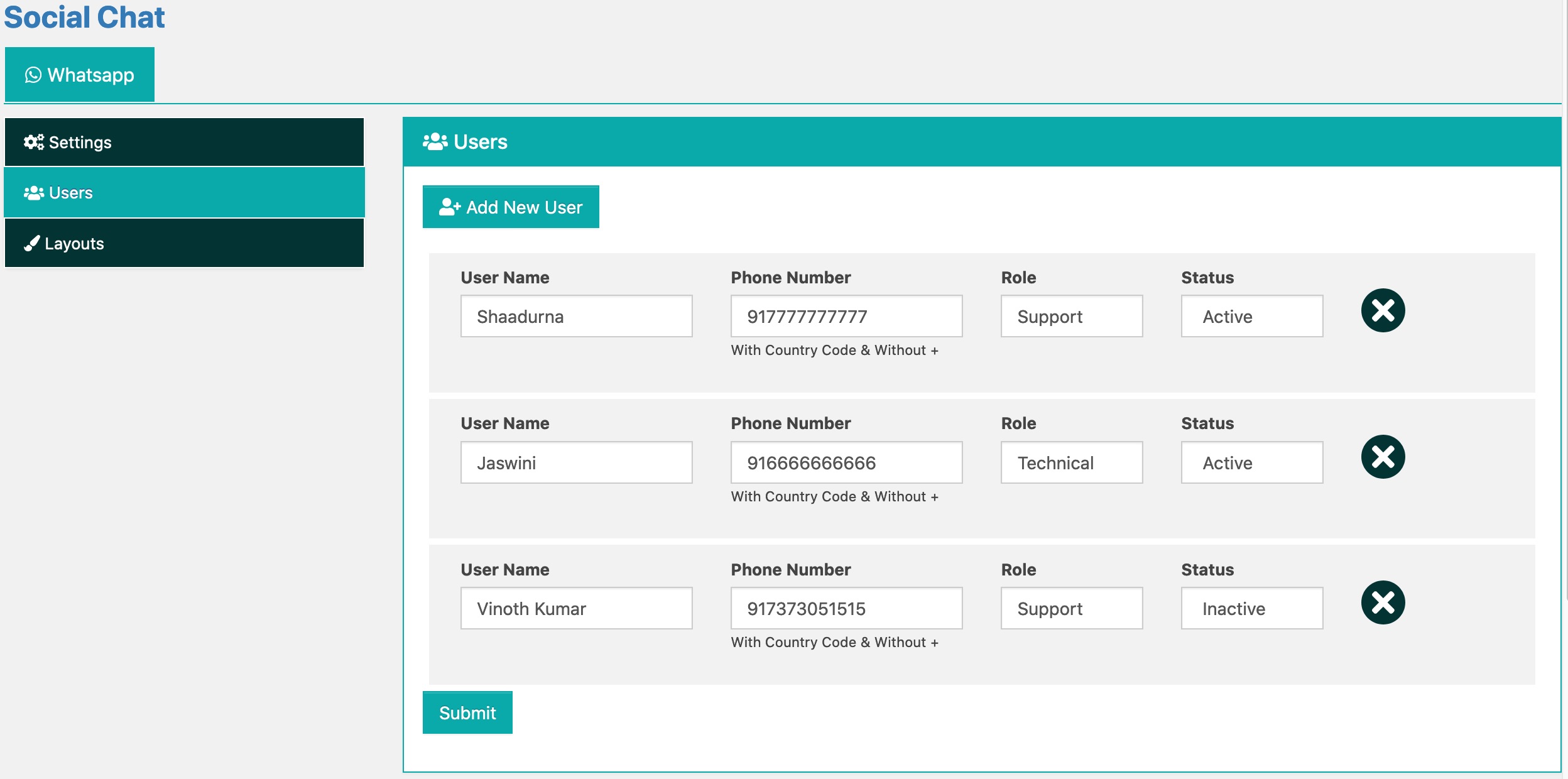Click the group icon in sidebar Users
The height and width of the screenshot is (779, 1568).
pos(34,193)
